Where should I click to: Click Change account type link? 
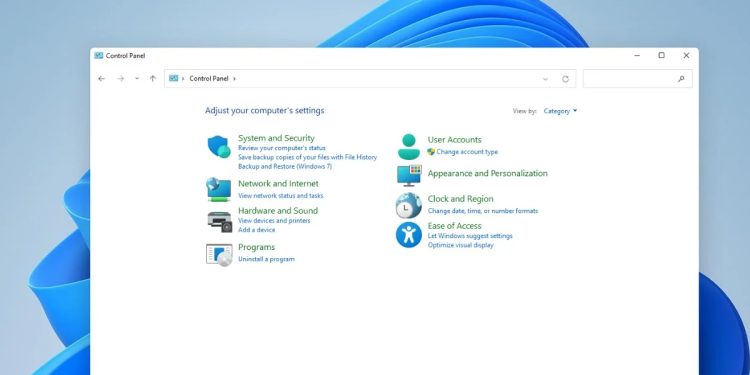tap(467, 152)
